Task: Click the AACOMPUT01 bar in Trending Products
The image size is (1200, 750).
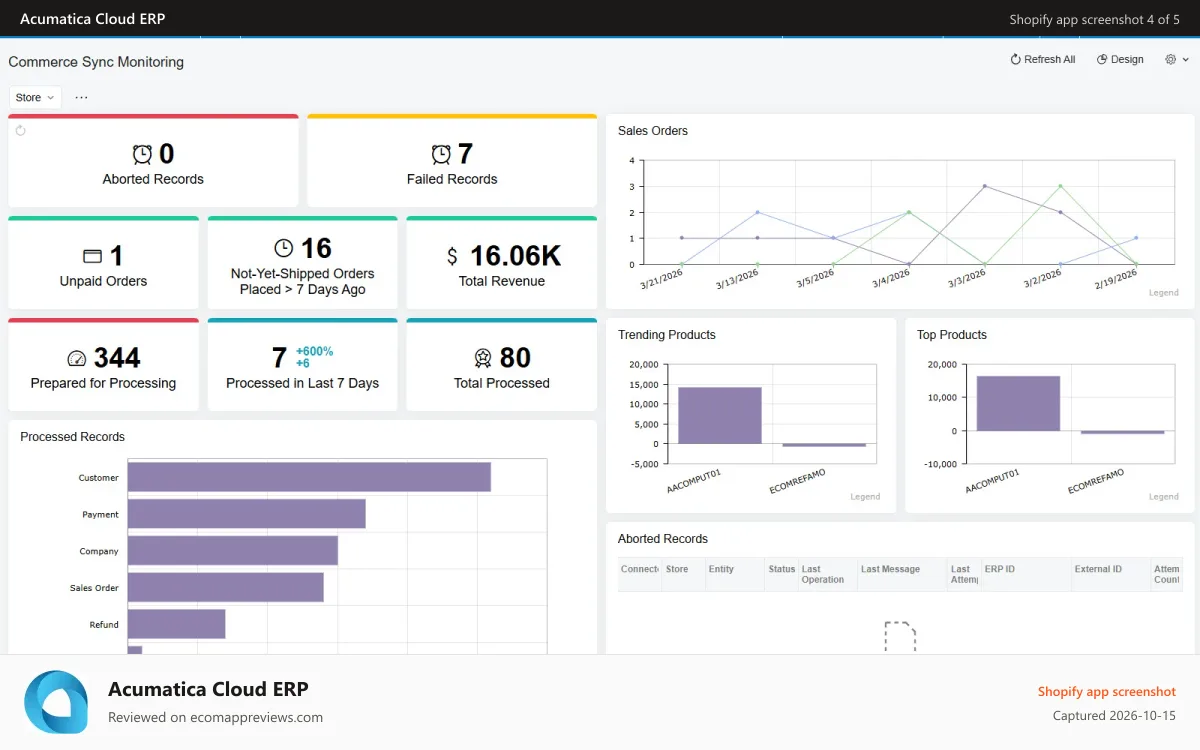Action: click(720, 415)
